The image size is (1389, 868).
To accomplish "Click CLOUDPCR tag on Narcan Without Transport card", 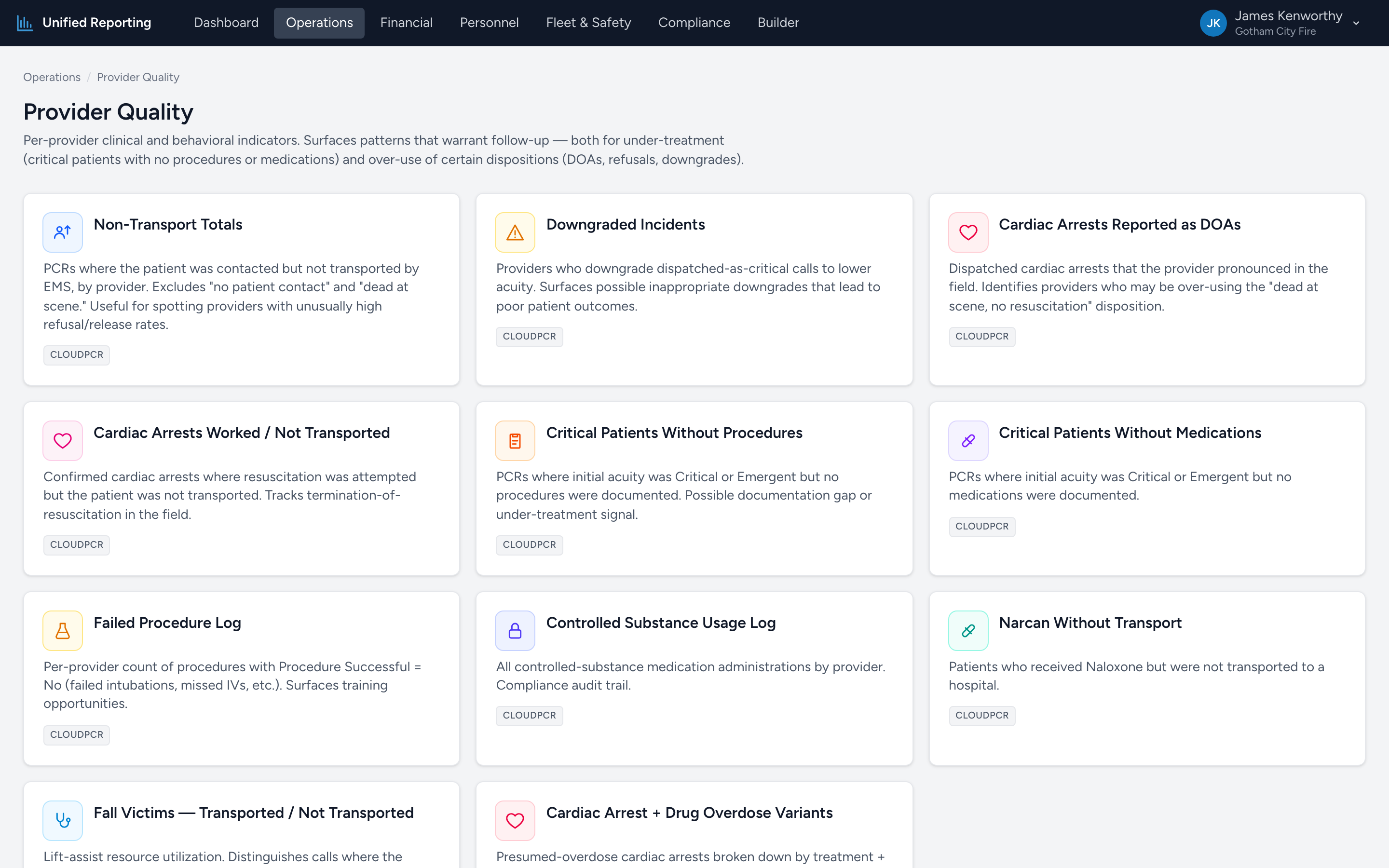I will (981, 715).
